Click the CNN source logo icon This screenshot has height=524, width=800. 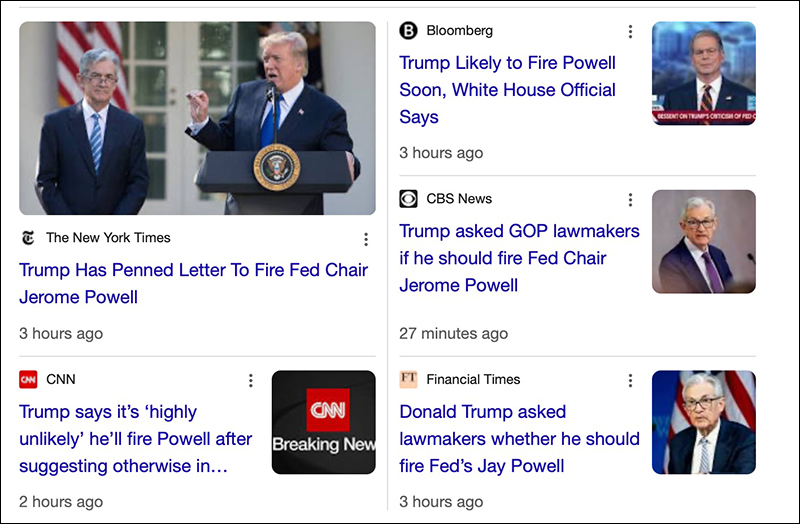tap(28, 380)
